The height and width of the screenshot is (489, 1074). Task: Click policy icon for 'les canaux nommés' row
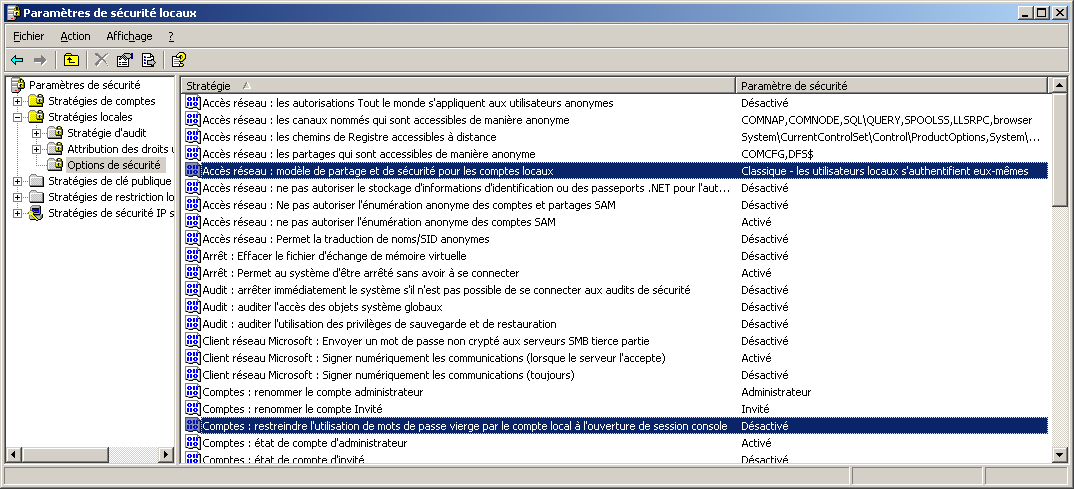tap(192, 121)
